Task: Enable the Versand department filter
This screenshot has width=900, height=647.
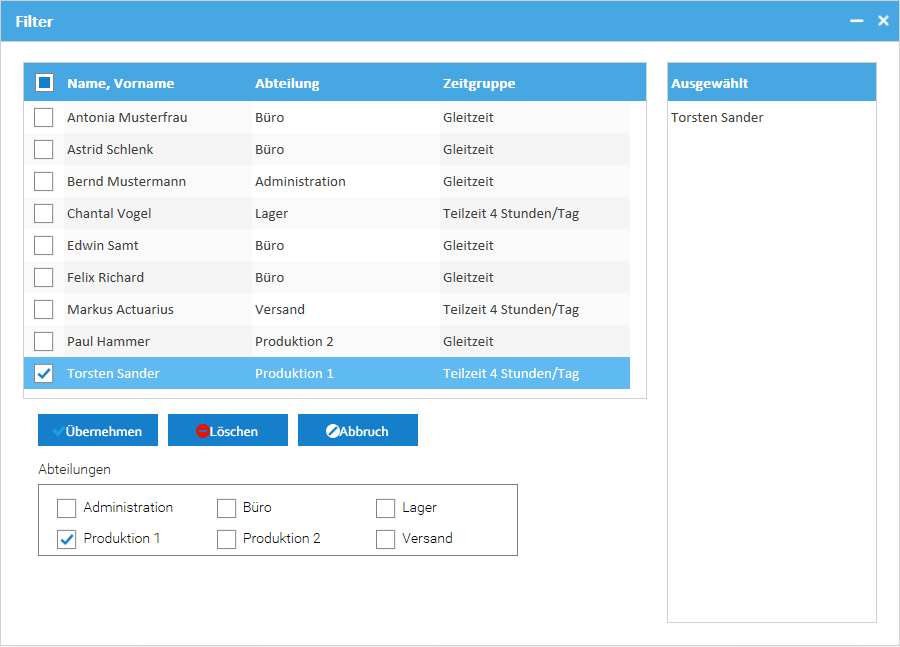Action: [386, 539]
